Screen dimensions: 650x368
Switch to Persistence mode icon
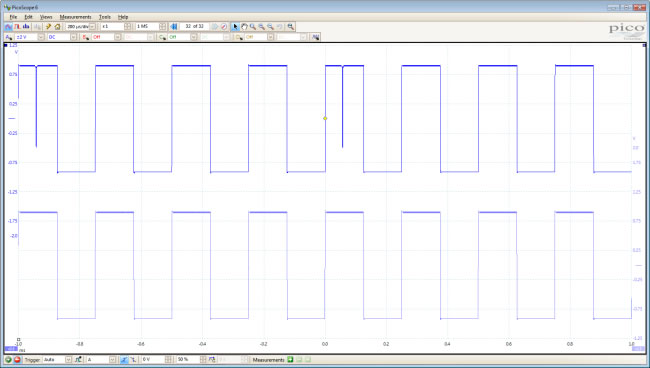[17, 27]
